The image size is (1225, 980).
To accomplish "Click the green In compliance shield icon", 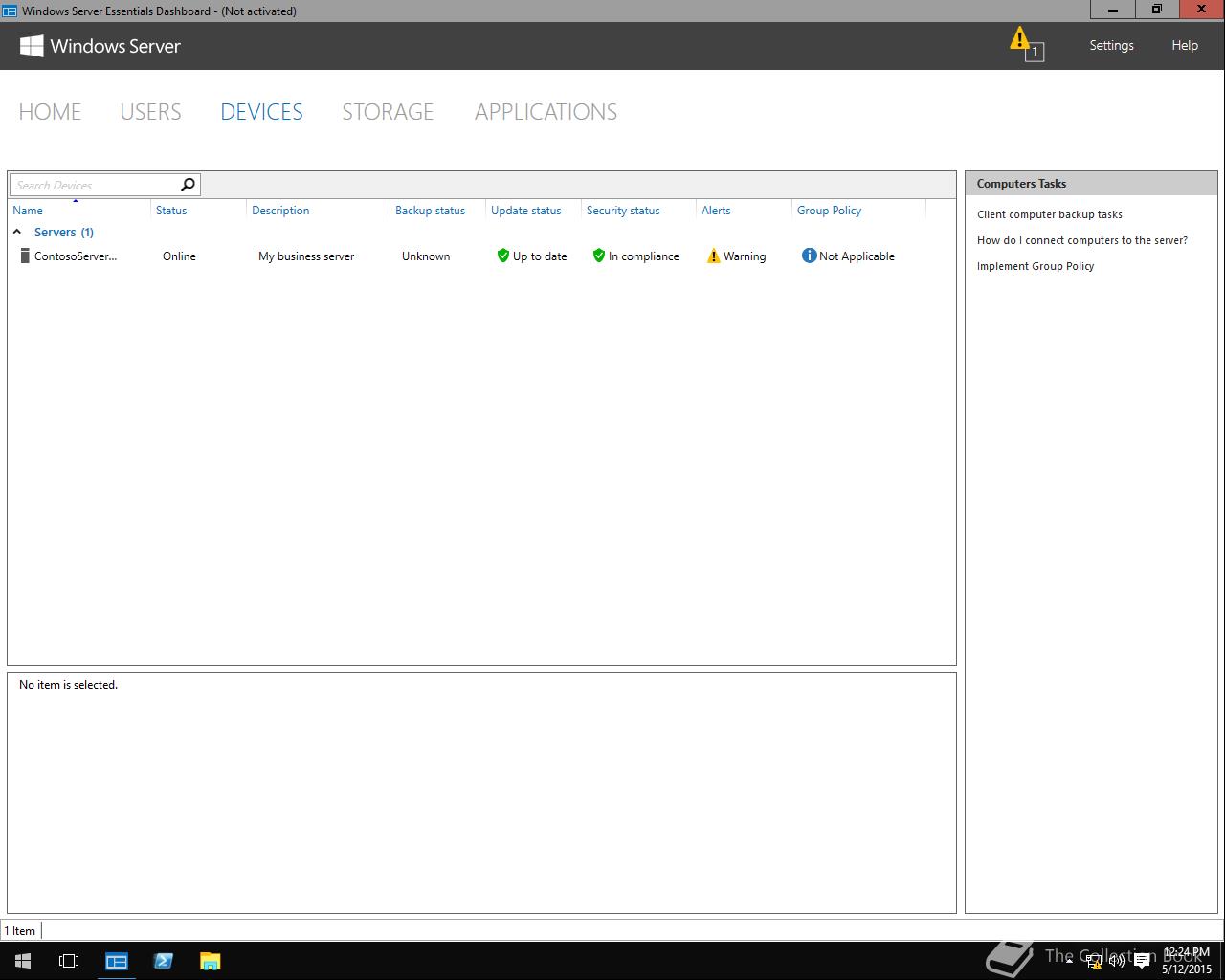I will point(598,256).
